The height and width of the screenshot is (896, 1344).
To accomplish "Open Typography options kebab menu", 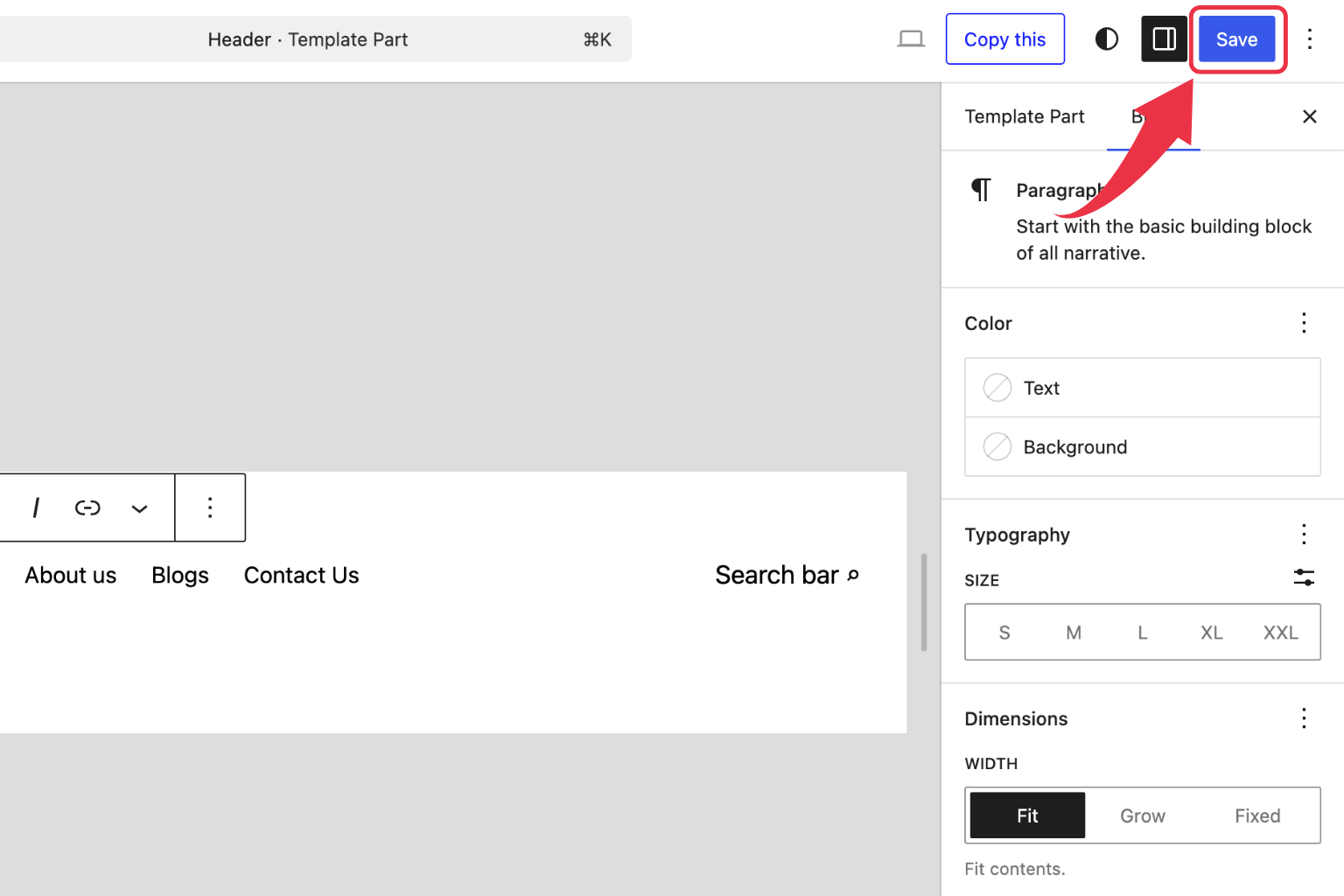I will pos(1305,535).
